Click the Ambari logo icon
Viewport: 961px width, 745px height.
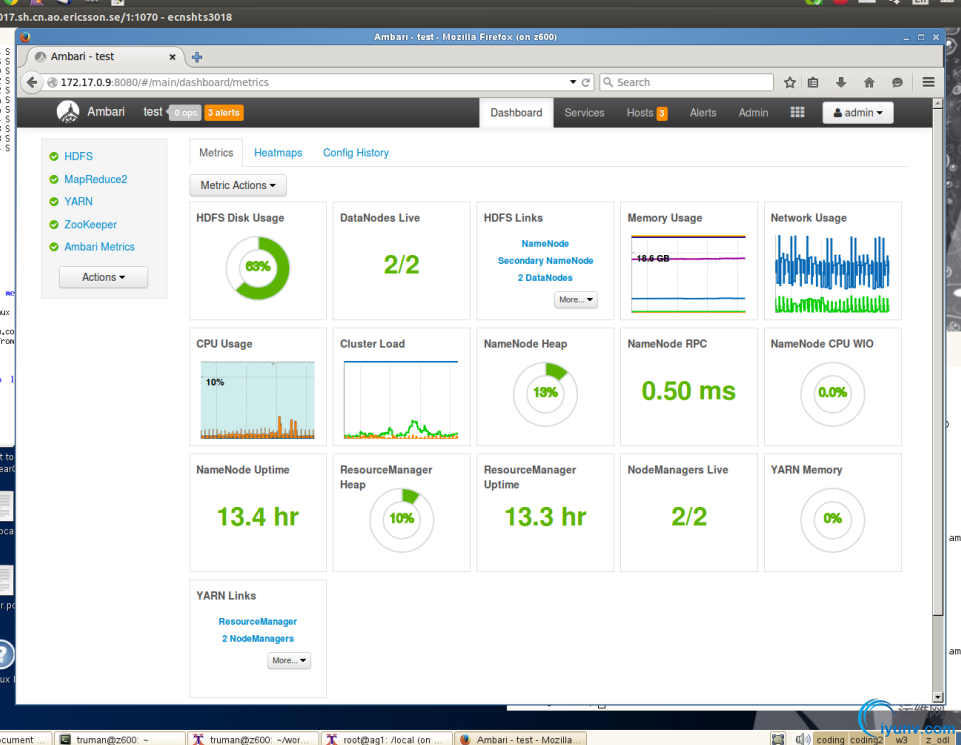pos(68,112)
